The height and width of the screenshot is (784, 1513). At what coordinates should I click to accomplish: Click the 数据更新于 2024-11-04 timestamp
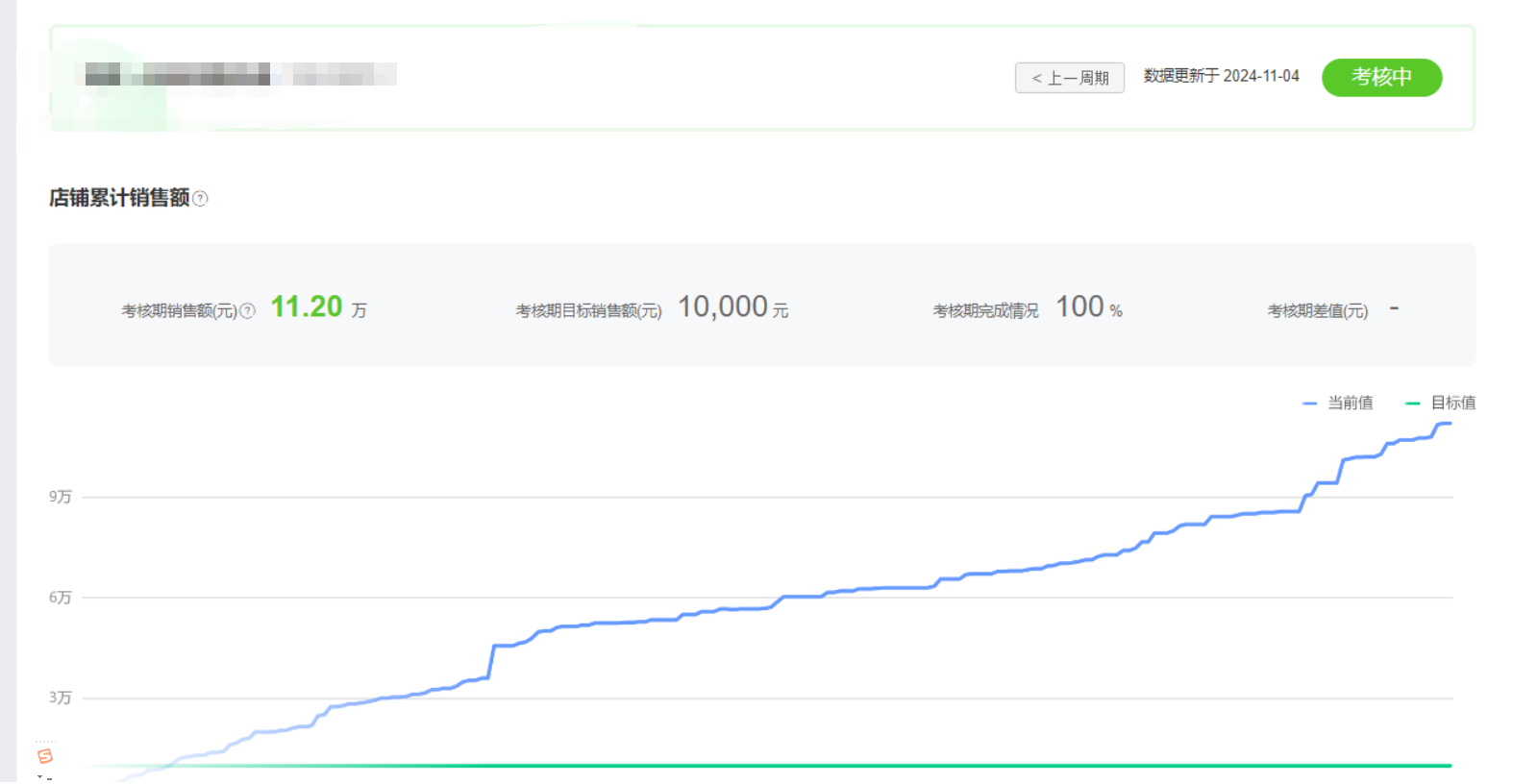[1221, 76]
